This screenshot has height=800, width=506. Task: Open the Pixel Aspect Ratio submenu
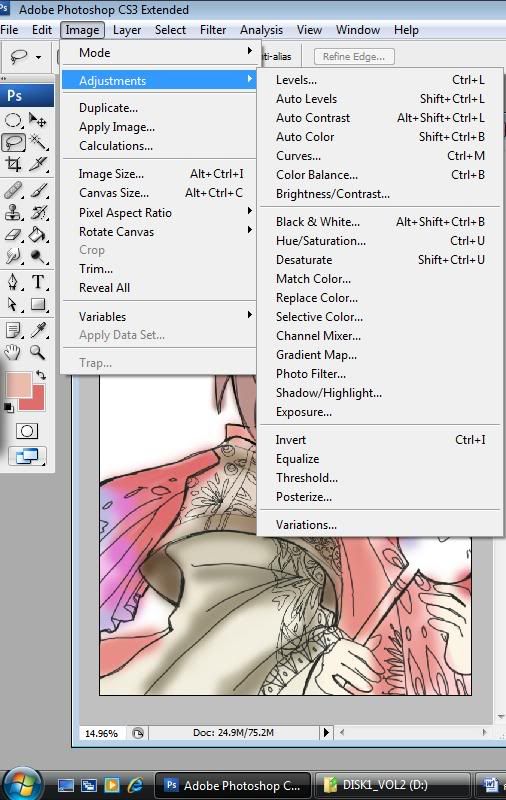point(159,212)
